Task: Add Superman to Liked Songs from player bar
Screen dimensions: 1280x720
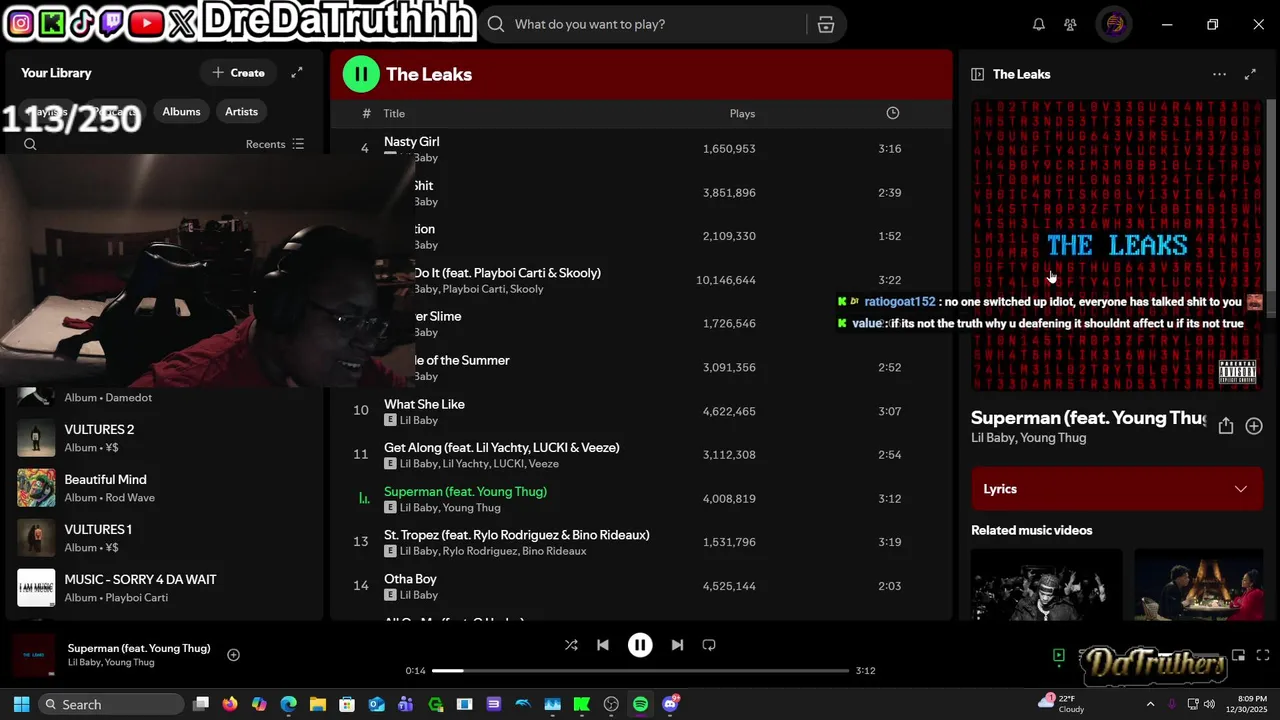Action: 233,655
